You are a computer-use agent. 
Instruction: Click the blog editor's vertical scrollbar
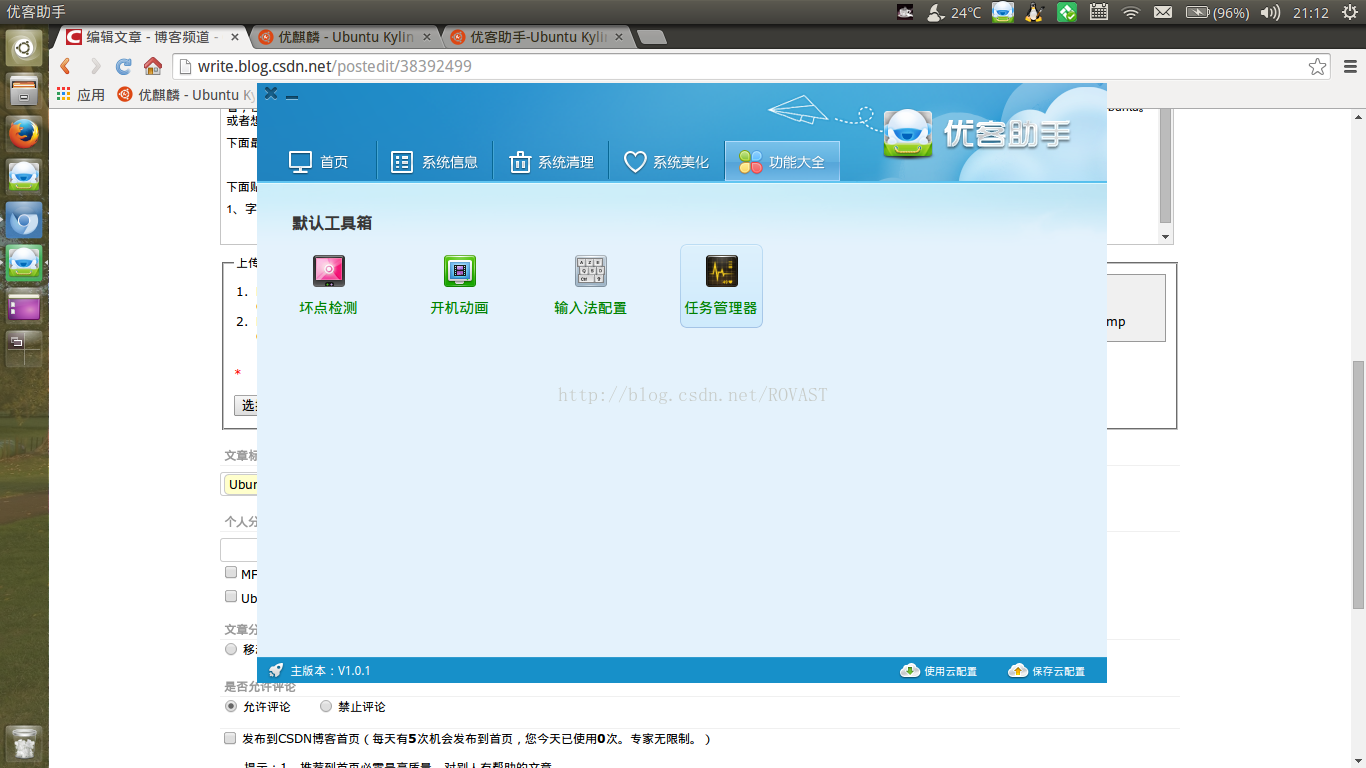pos(1165,170)
